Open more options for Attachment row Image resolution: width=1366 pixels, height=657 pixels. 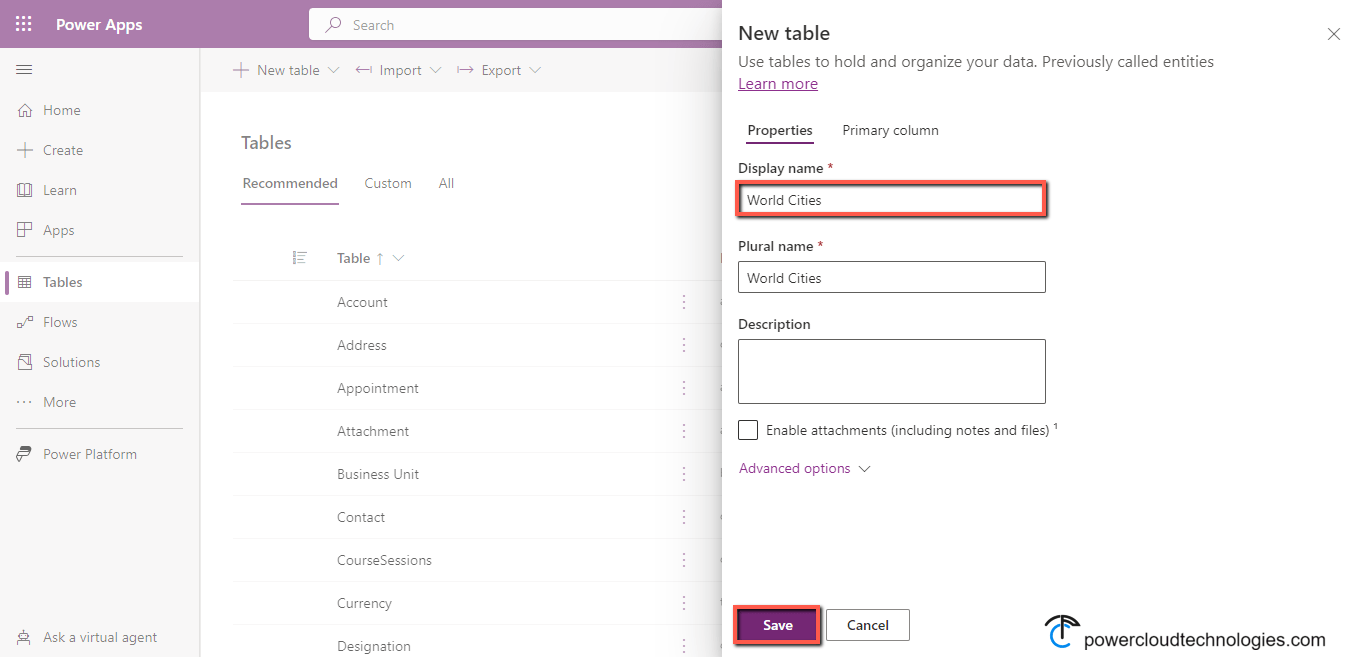[x=684, y=431]
